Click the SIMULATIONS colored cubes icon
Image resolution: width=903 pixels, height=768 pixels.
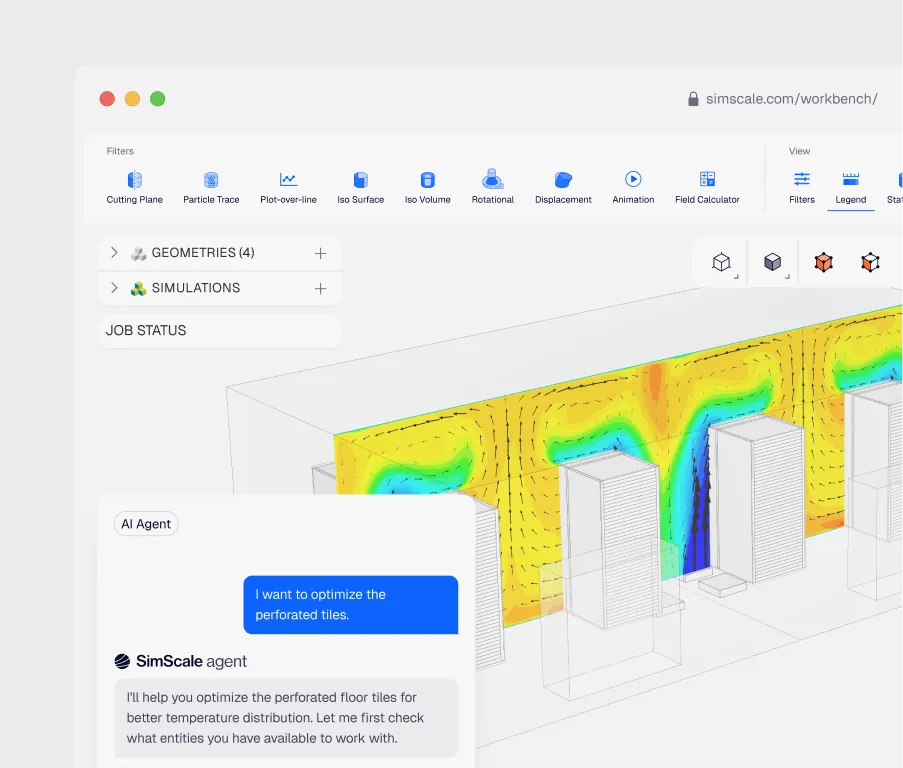pos(138,288)
